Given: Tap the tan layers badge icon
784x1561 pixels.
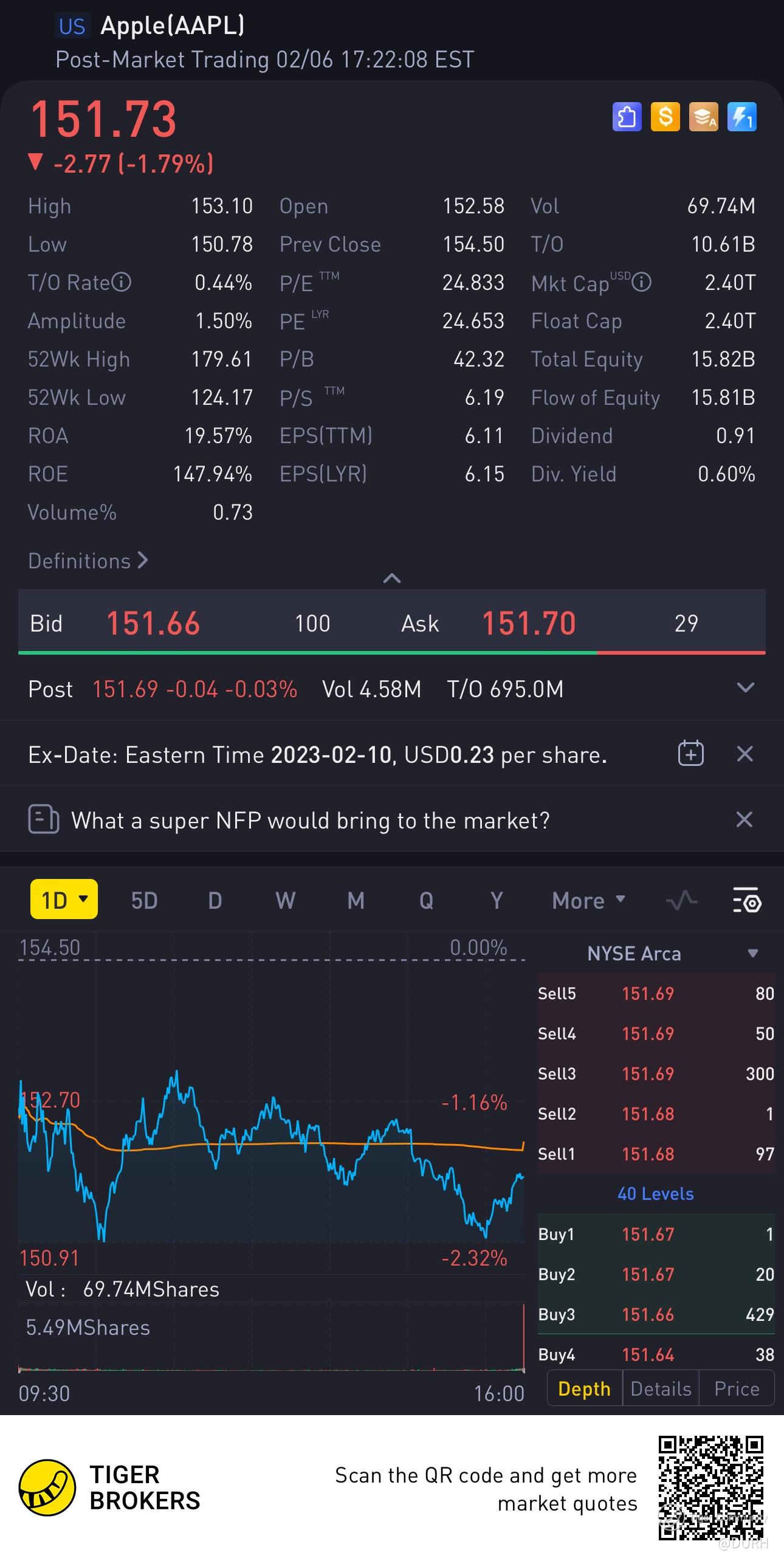Looking at the screenshot, I should pyautogui.click(x=704, y=116).
